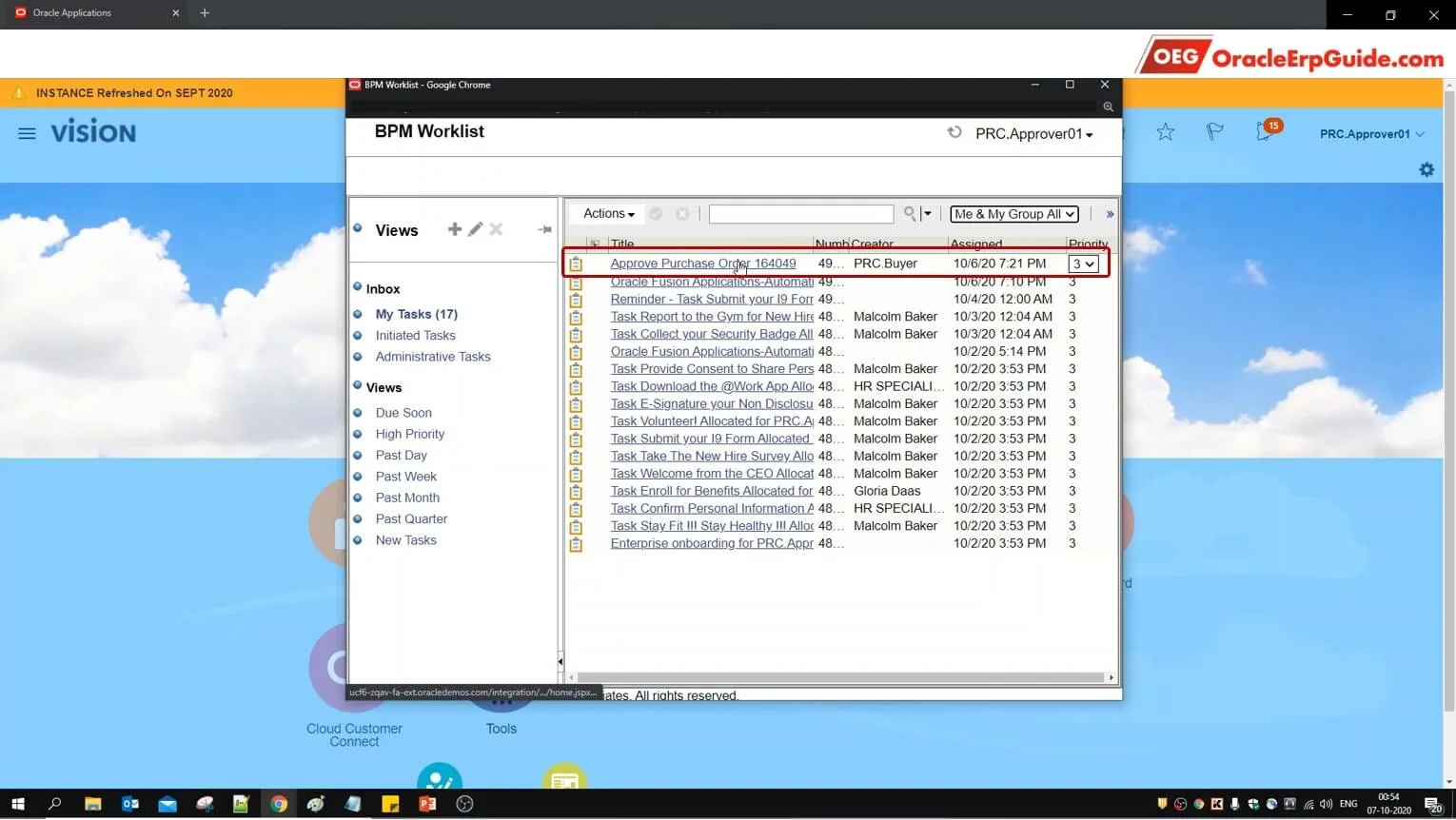This screenshot has width=1456, height=820.
Task: Click the reject X toolbar icon
Action: tap(682, 214)
